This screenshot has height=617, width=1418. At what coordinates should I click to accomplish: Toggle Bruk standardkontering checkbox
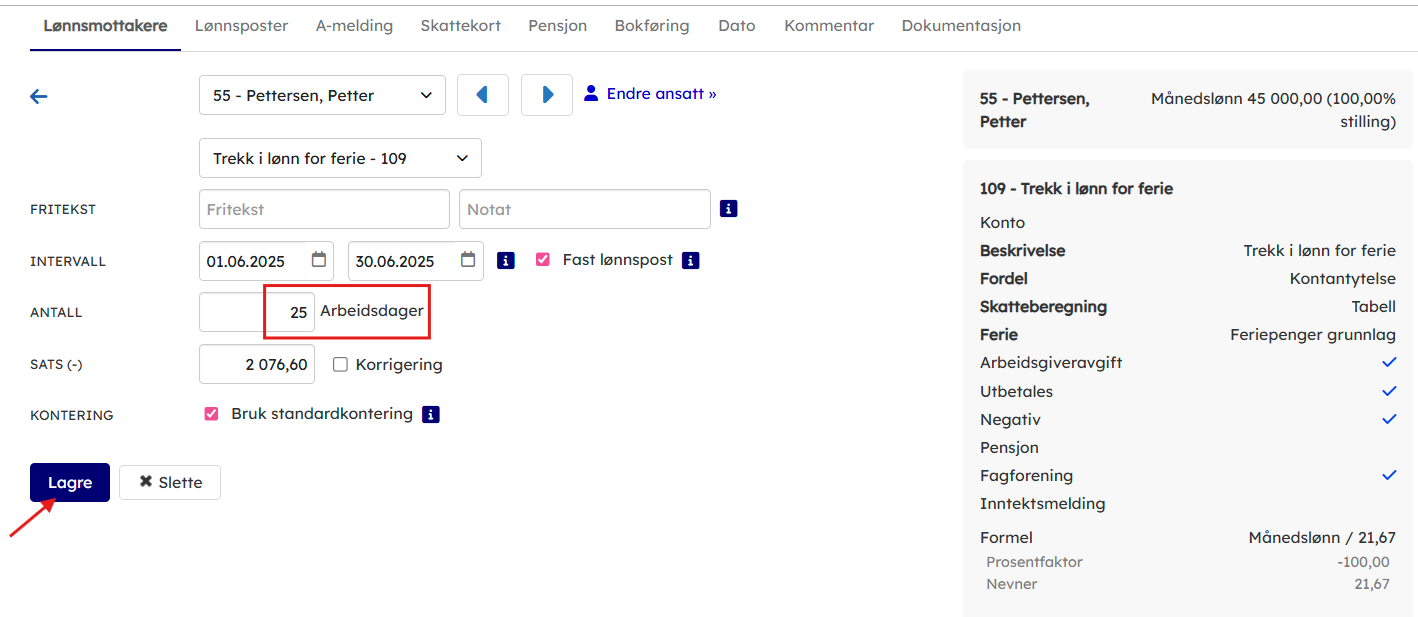pos(211,414)
